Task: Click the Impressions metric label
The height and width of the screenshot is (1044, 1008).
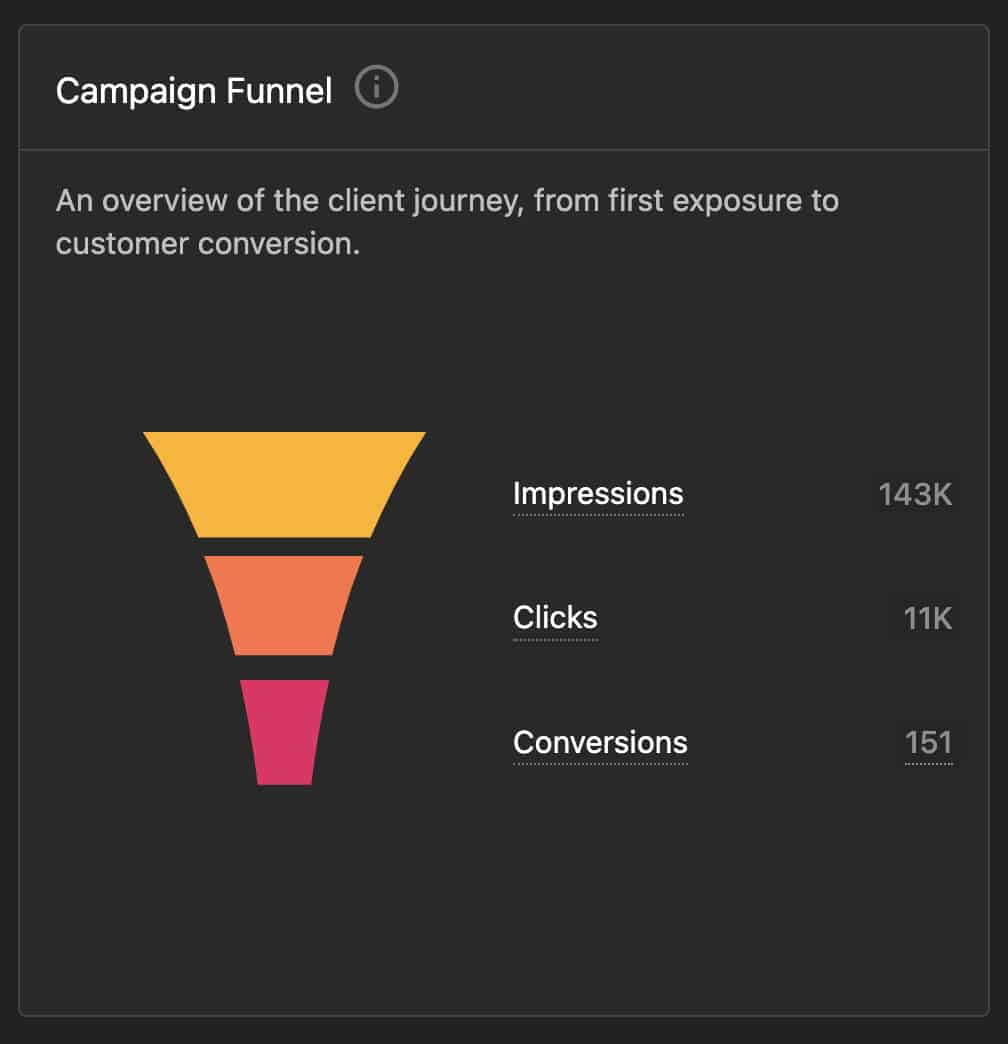Action: [598, 493]
